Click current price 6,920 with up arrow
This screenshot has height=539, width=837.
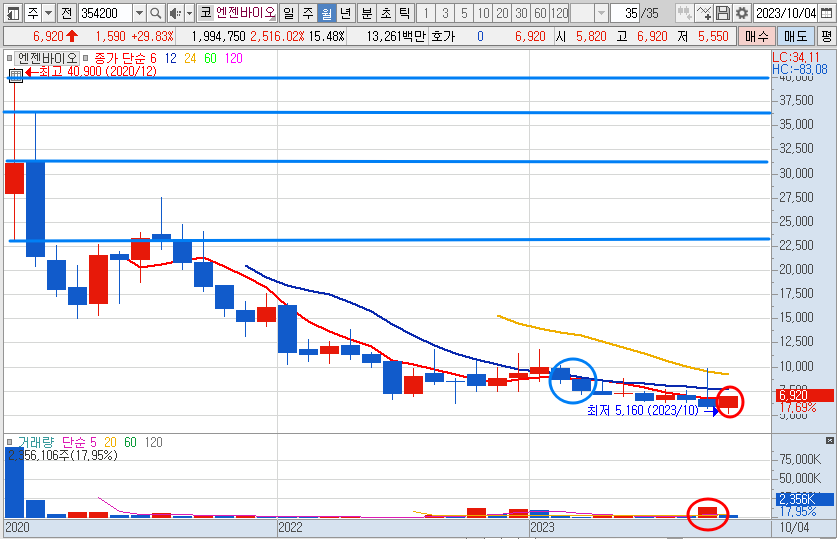(55, 36)
